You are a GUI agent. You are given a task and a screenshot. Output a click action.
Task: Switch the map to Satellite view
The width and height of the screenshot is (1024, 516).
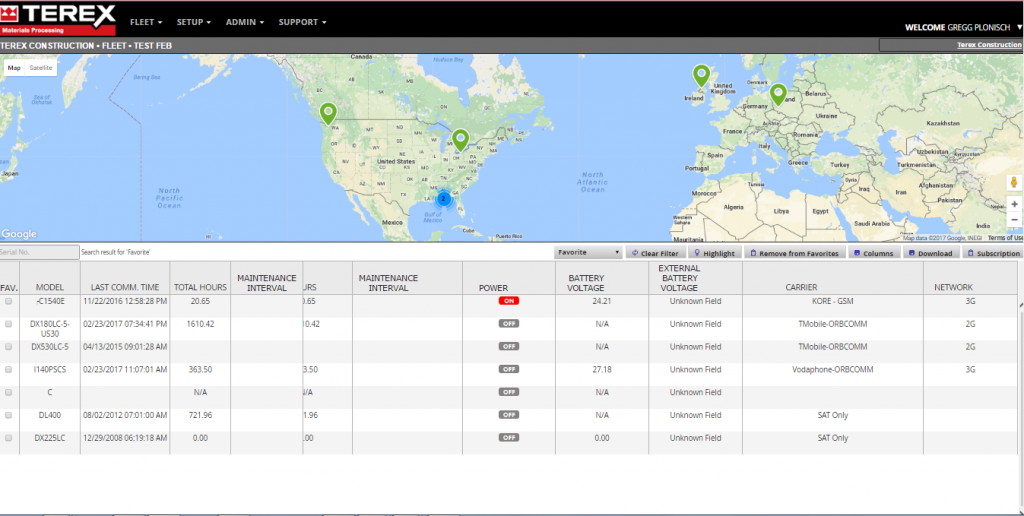point(40,68)
